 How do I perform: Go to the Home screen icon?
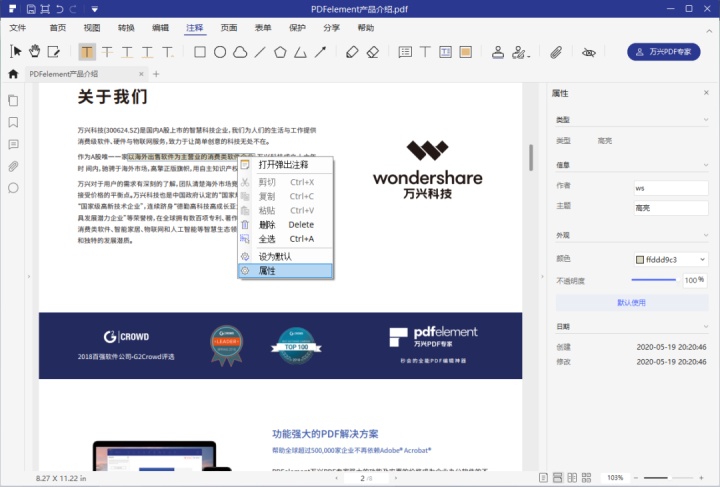tap(13, 73)
